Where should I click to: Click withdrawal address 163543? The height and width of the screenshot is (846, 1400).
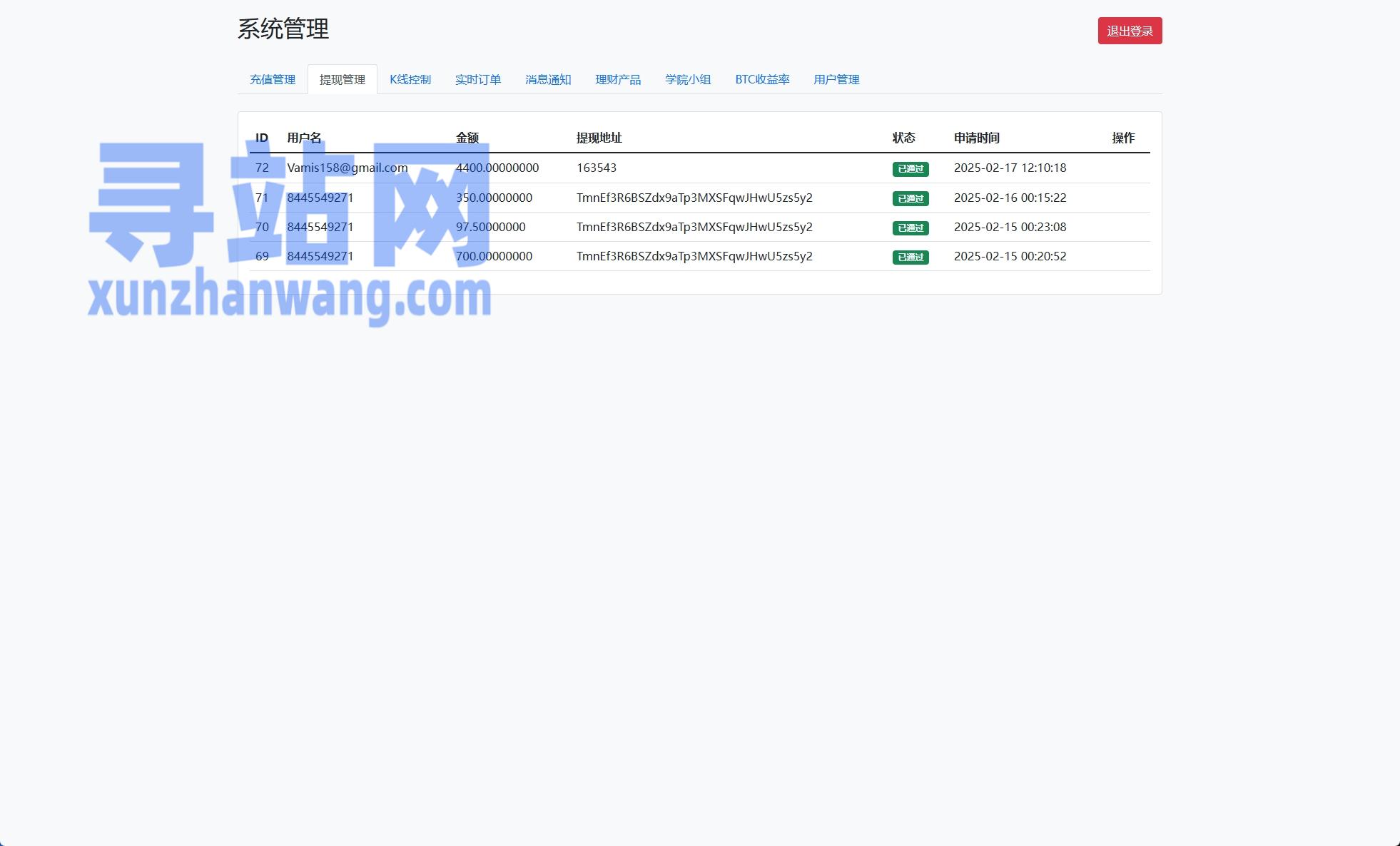coord(597,168)
